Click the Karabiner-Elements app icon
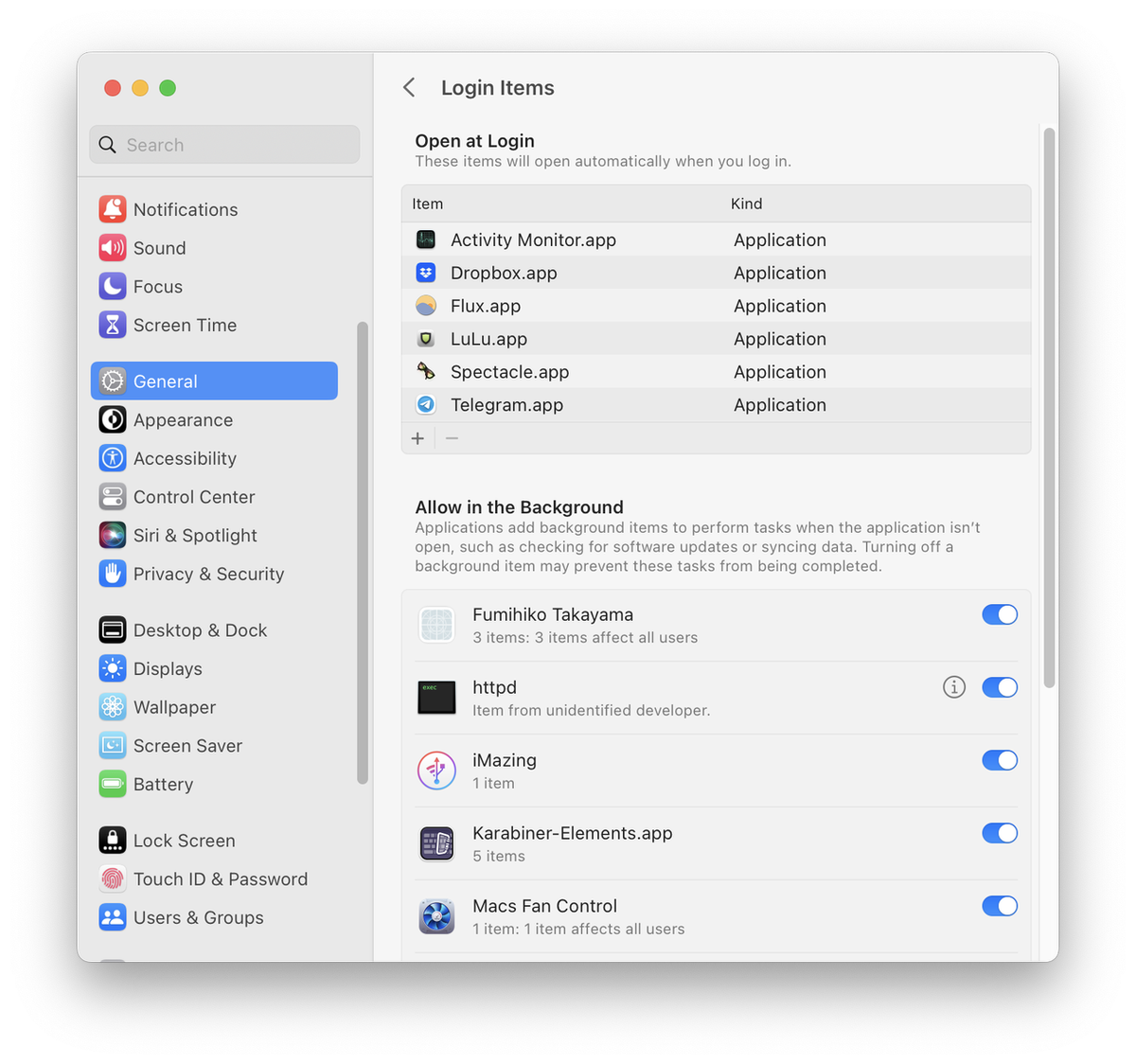Viewport: 1136px width, 1064px height. pos(436,843)
